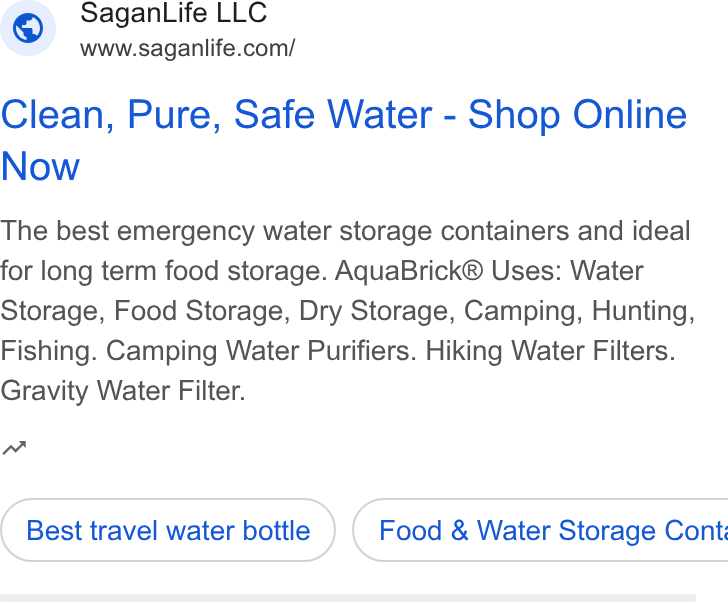
Task: Click the word Now in the headline
Action: 40,166
